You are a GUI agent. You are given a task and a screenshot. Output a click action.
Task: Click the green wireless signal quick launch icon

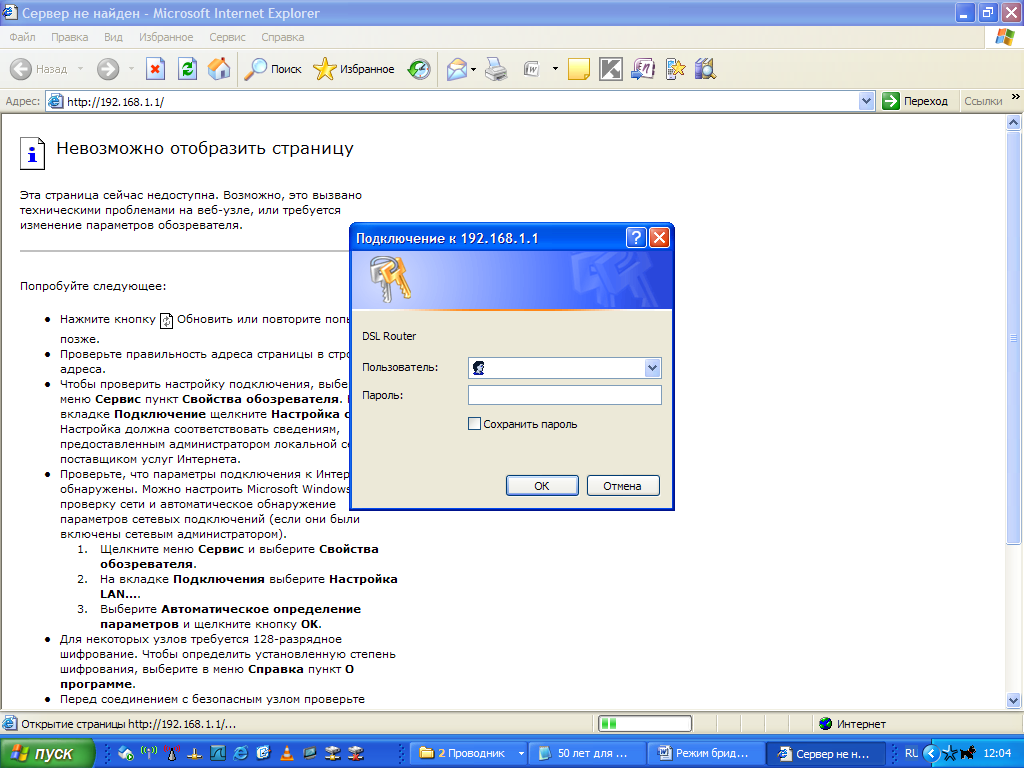pyautogui.click(x=149, y=753)
